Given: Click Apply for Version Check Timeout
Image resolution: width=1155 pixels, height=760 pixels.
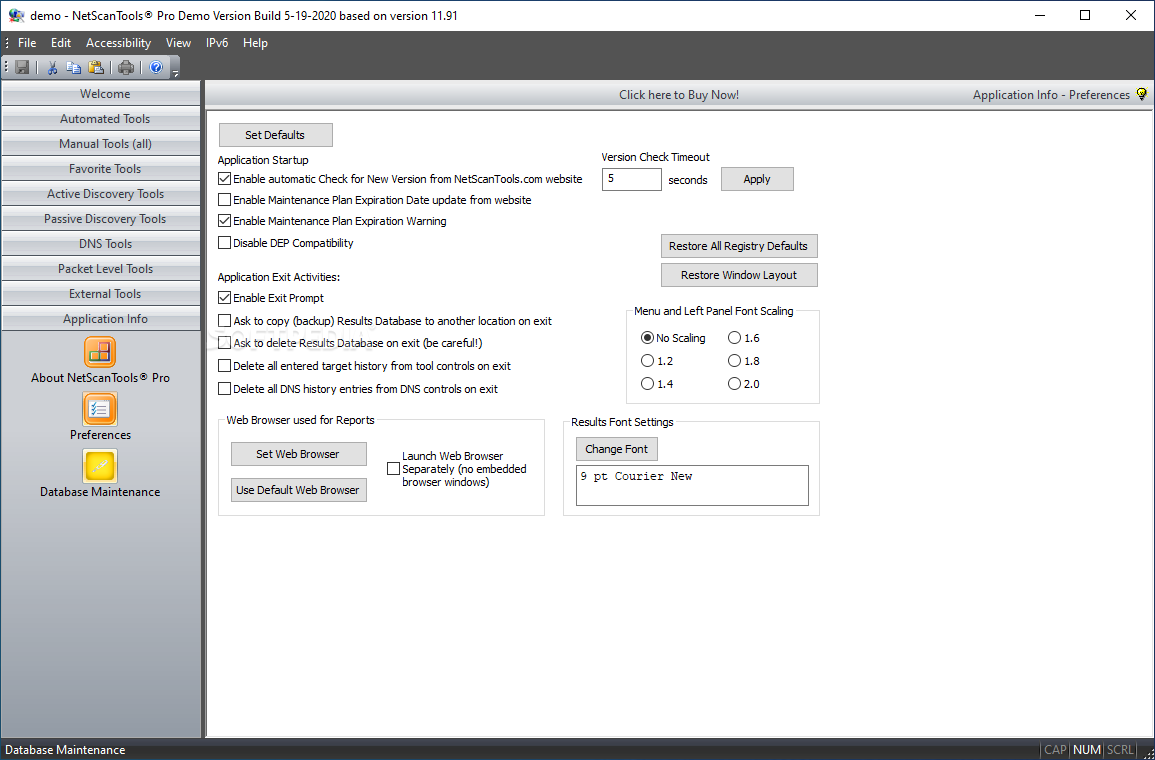Looking at the screenshot, I should 757,179.
